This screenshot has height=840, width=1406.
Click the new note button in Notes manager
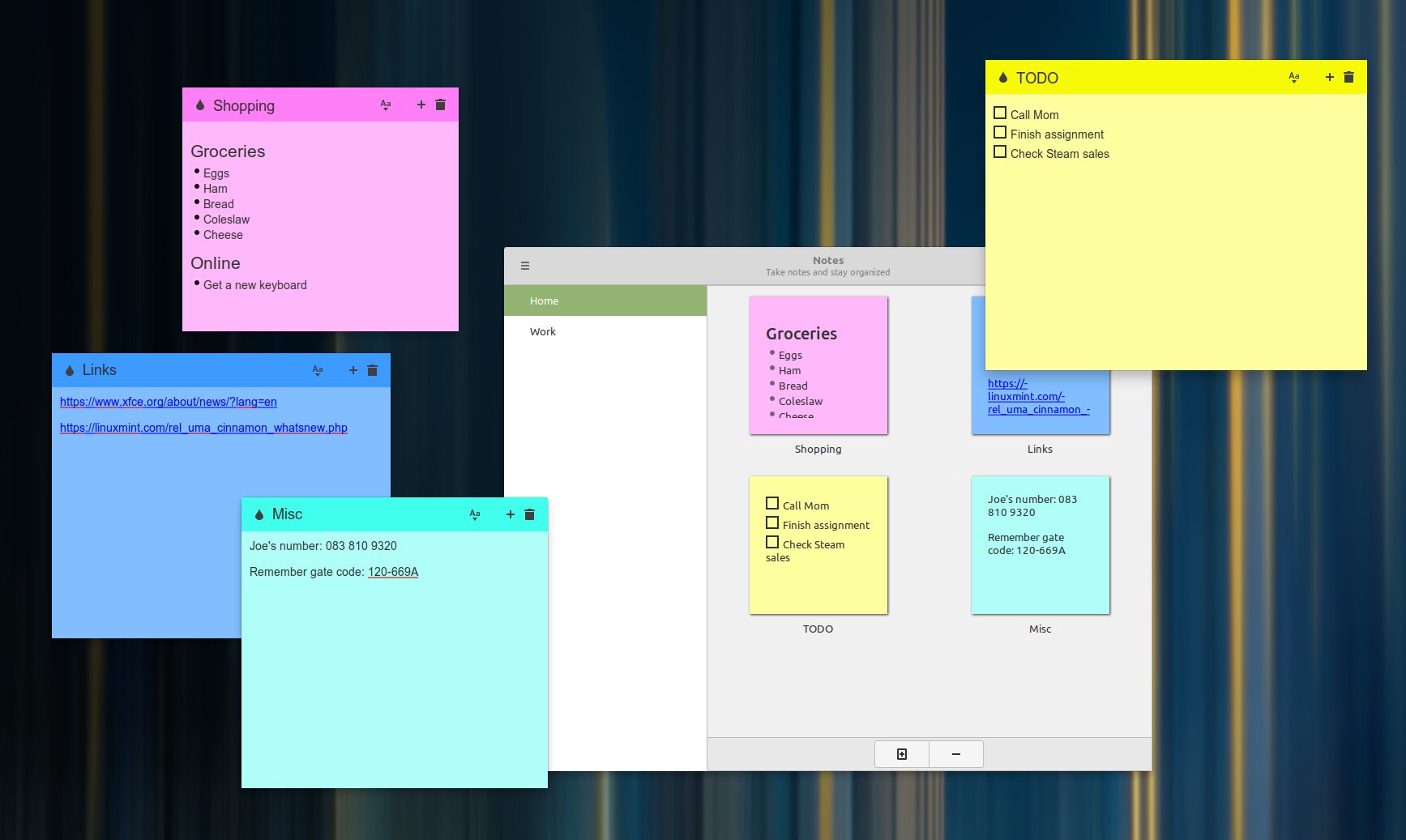tap(901, 754)
